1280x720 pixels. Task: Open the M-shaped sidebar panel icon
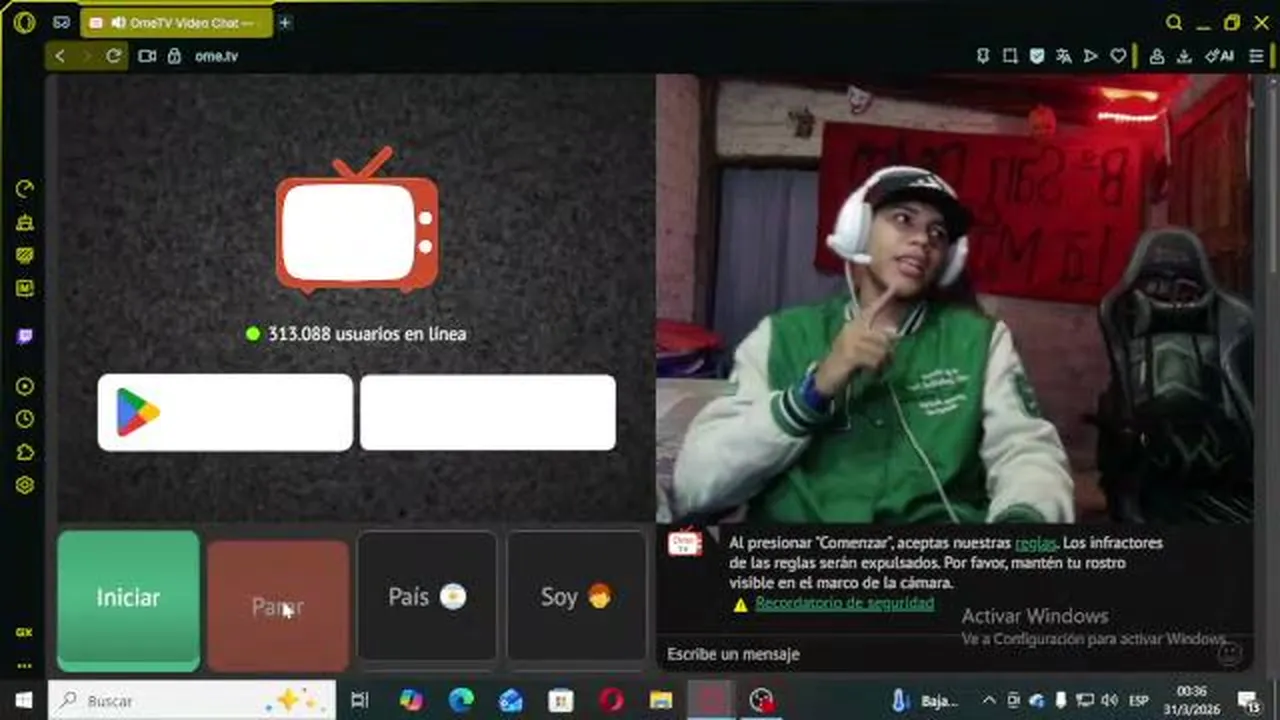coord(25,288)
